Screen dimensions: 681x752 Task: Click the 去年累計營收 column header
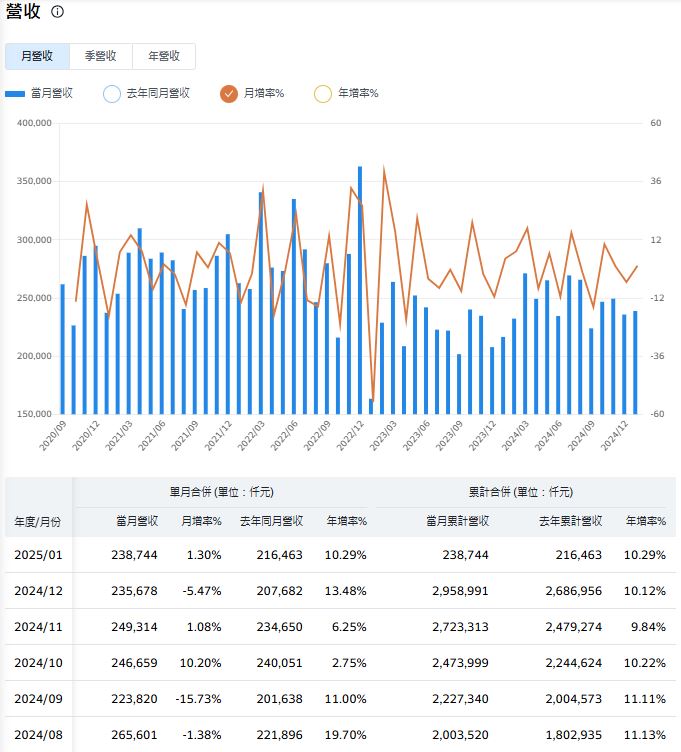pos(571,521)
